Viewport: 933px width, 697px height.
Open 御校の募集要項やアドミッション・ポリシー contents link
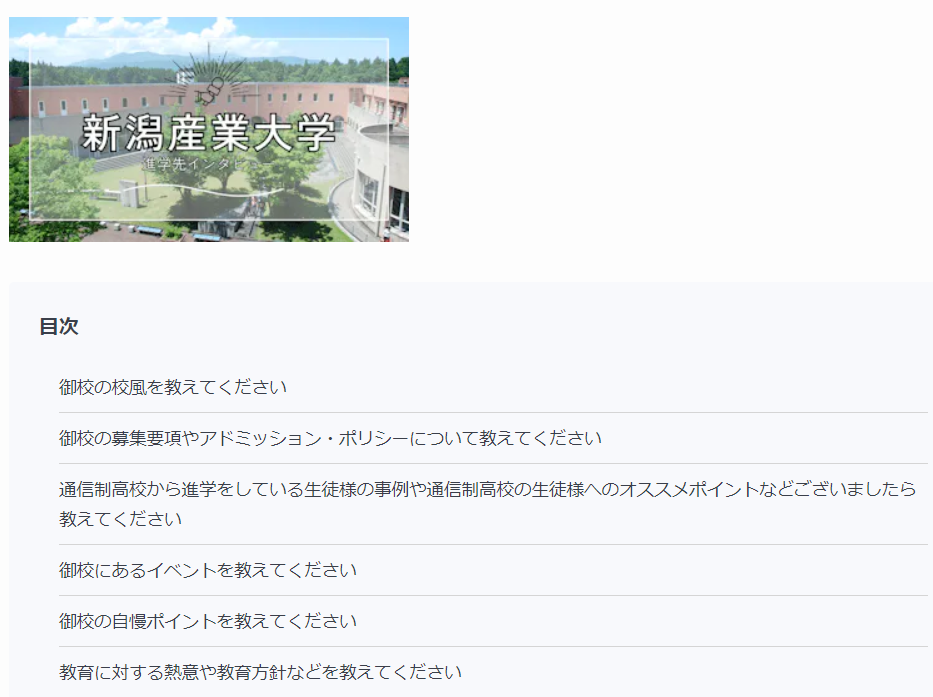click(x=330, y=438)
